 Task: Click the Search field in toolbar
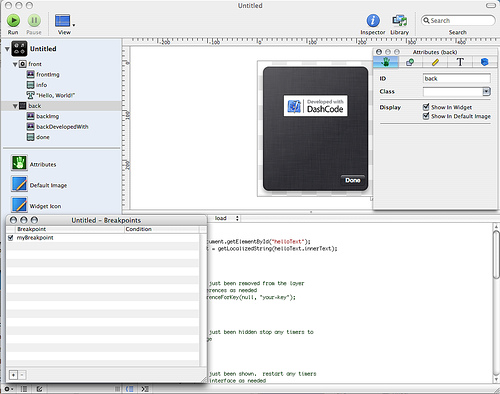(458, 20)
